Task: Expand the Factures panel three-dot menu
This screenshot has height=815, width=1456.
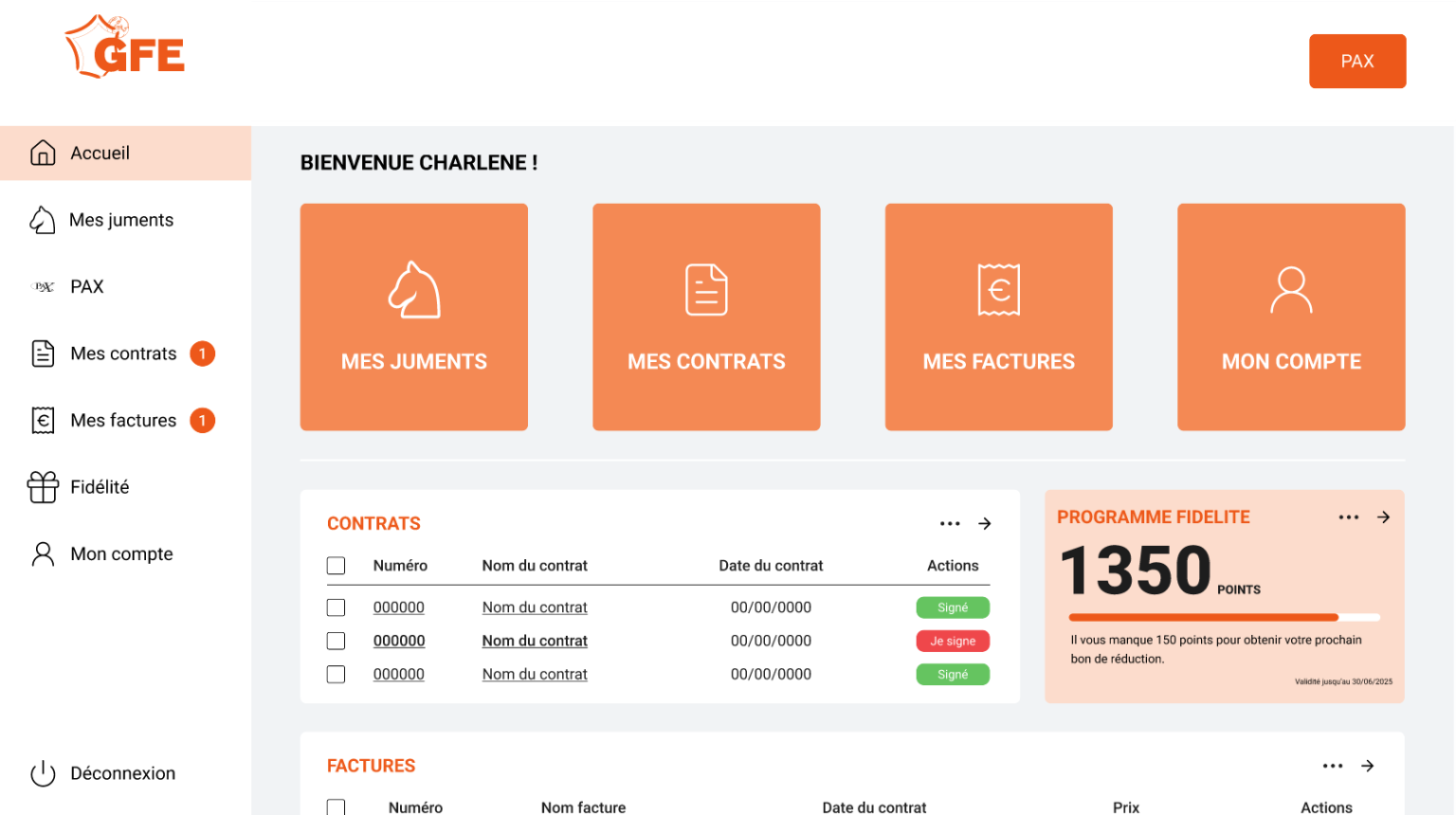Action: tap(1333, 766)
